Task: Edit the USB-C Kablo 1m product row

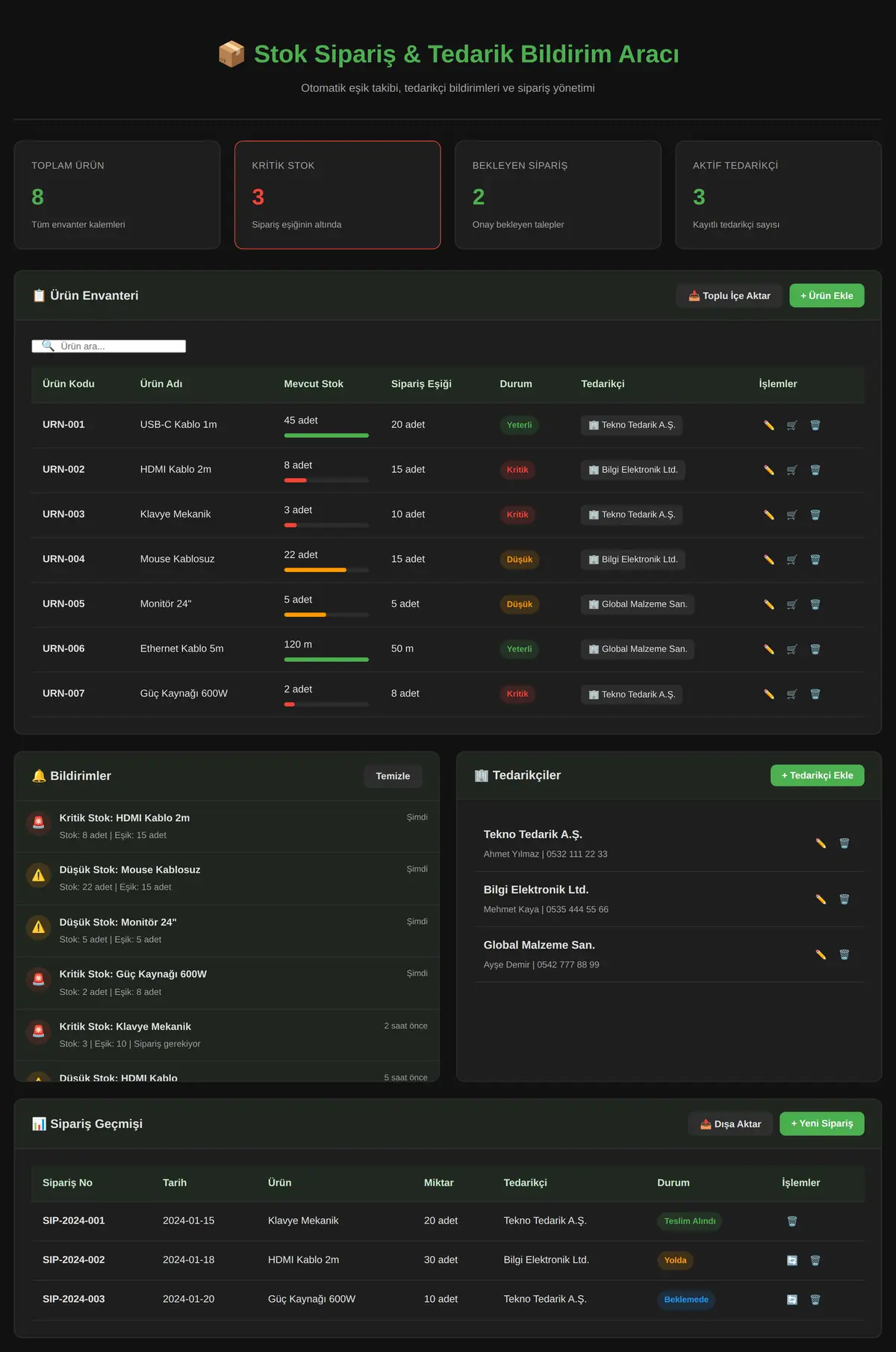Action: pos(769,425)
